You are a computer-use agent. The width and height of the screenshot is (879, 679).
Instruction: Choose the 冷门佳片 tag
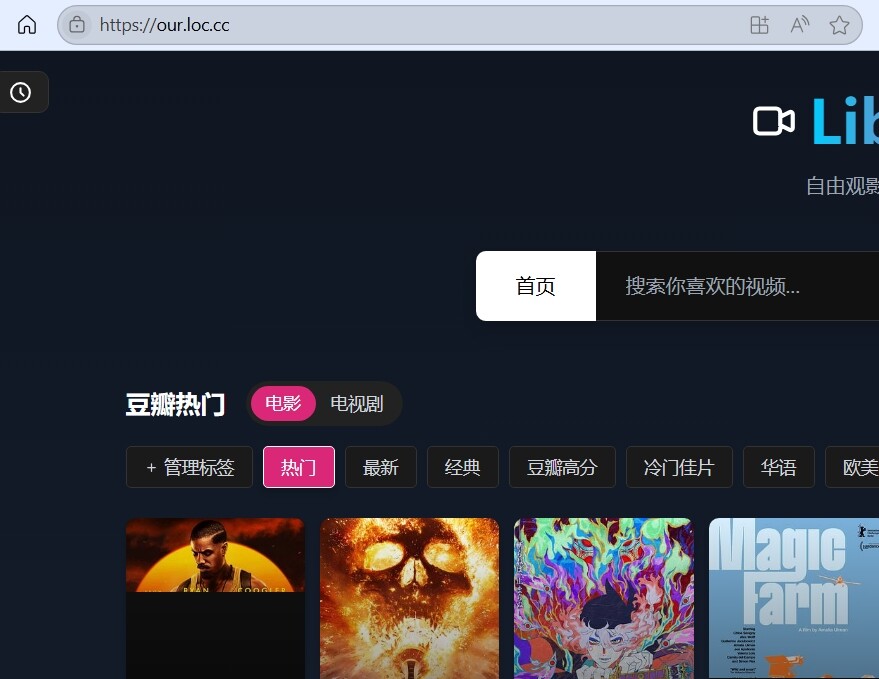coord(679,467)
